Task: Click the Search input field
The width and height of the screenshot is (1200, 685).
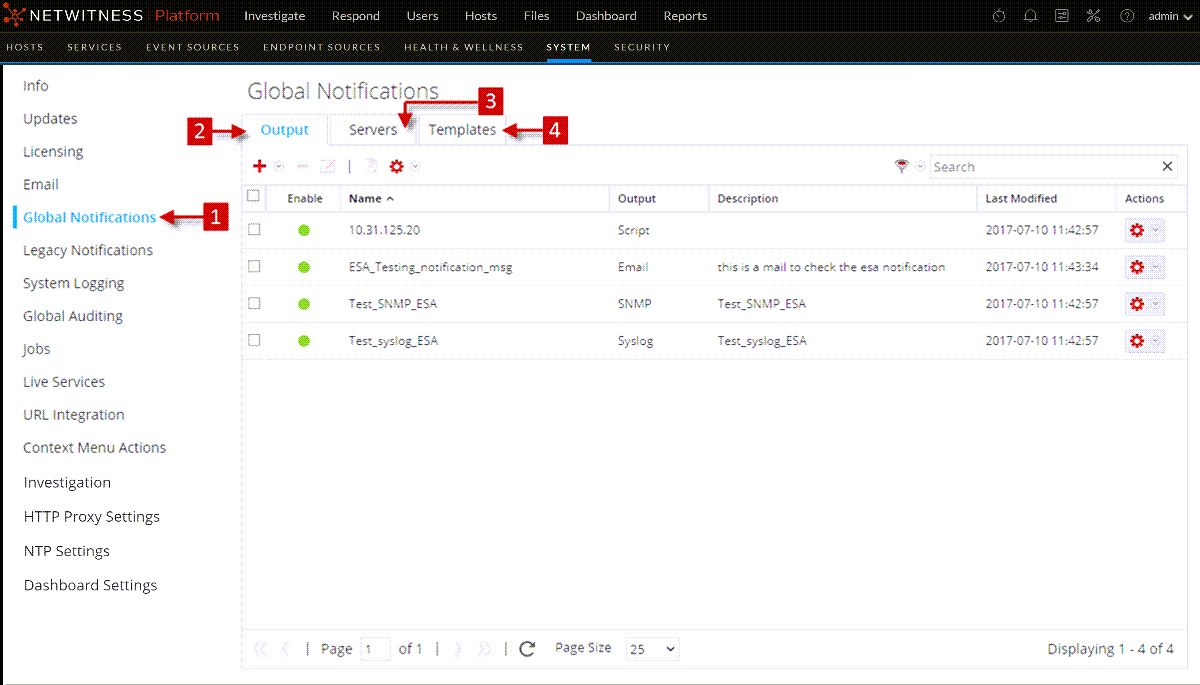Action: click(1045, 167)
